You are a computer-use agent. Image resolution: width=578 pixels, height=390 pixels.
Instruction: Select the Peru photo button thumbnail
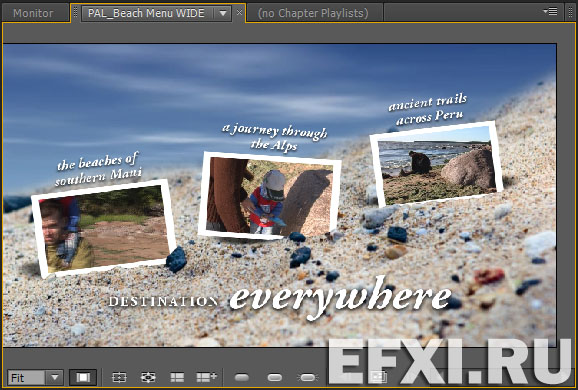(436, 164)
